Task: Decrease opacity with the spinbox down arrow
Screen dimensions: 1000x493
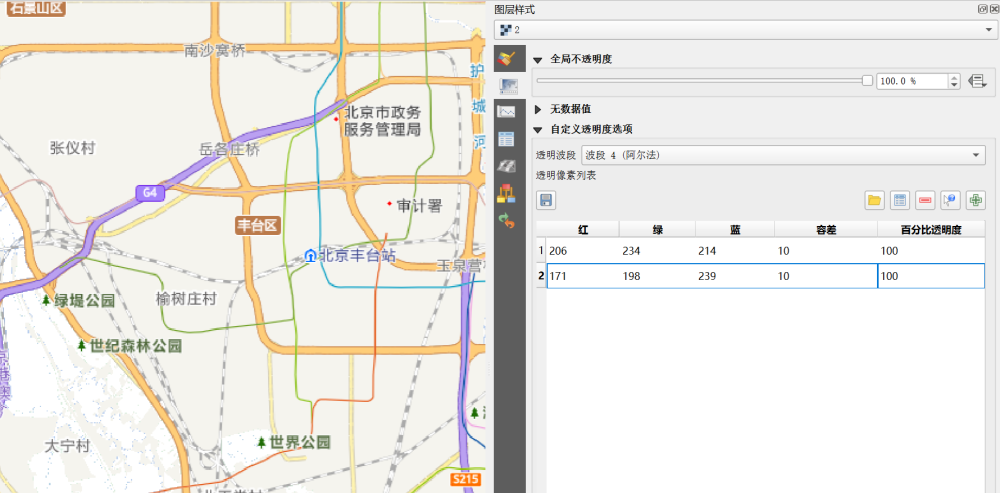Action: point(954,85)
